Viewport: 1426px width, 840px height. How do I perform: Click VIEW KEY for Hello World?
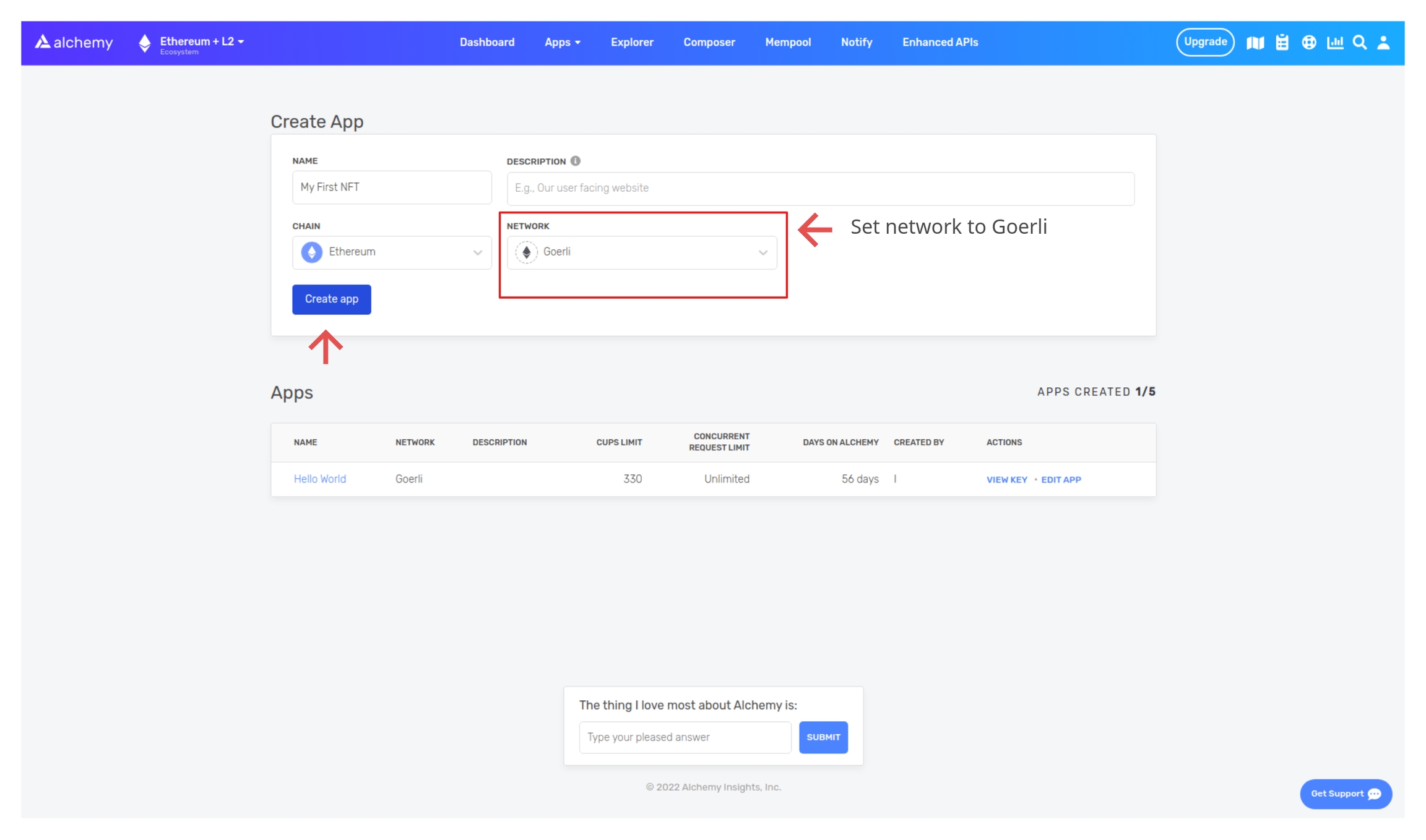coord(1007,479)
